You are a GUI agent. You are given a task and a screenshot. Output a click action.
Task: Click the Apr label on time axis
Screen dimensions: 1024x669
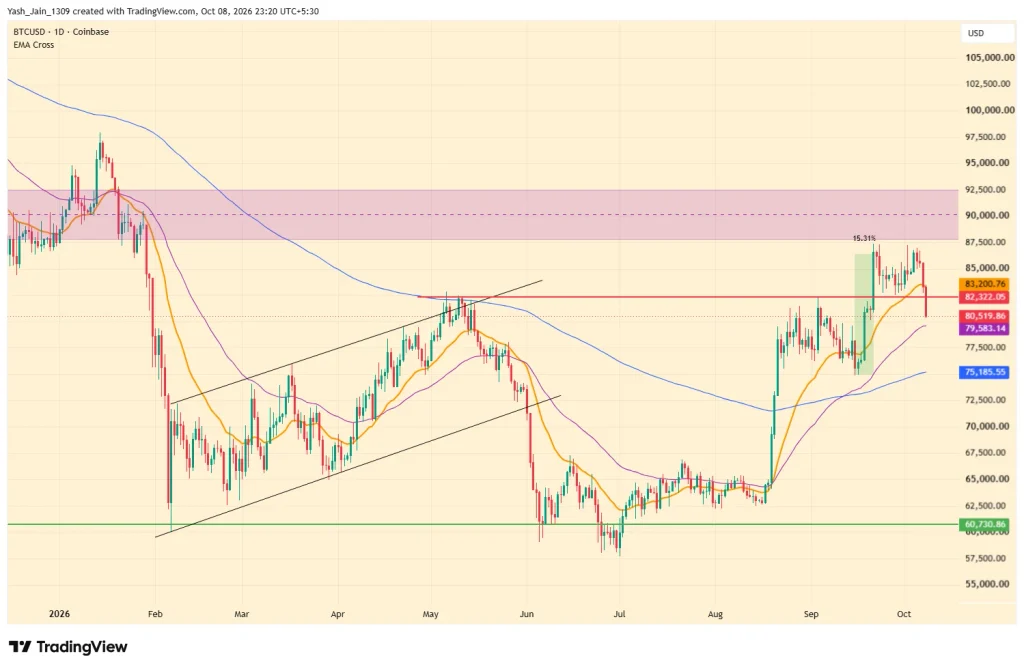point(338,614)
